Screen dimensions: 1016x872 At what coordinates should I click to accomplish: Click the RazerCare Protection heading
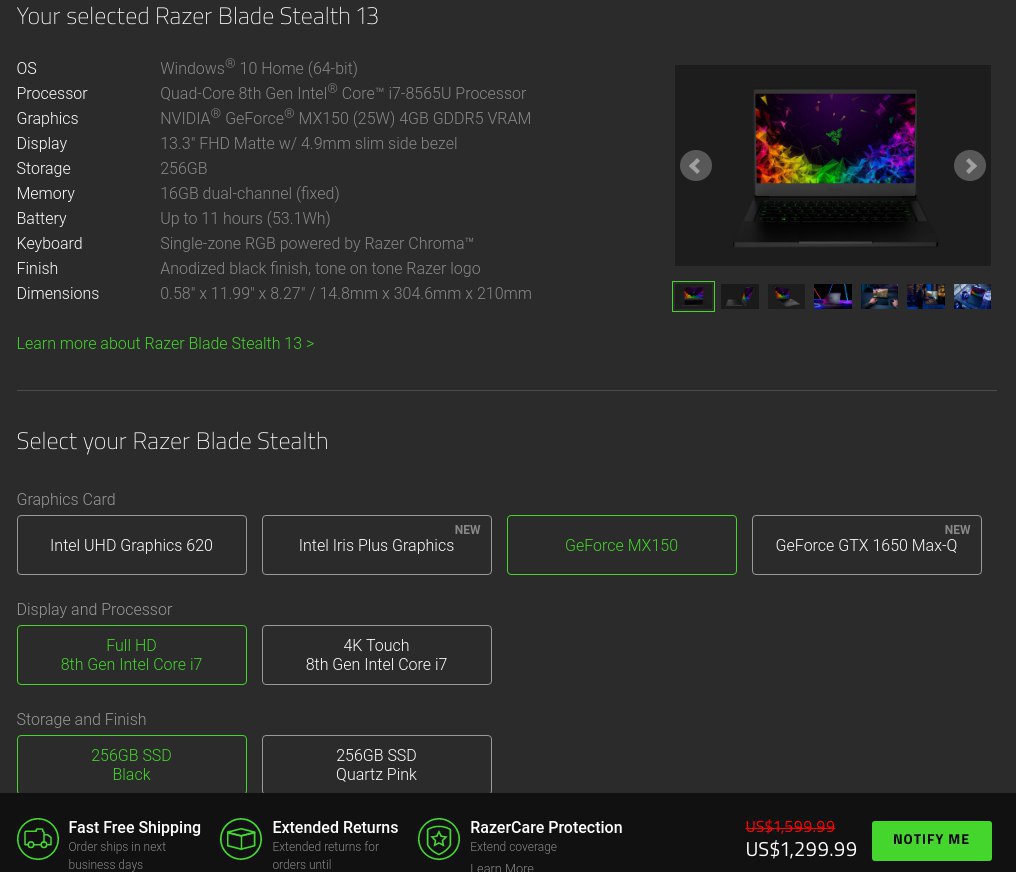point(546,827)
